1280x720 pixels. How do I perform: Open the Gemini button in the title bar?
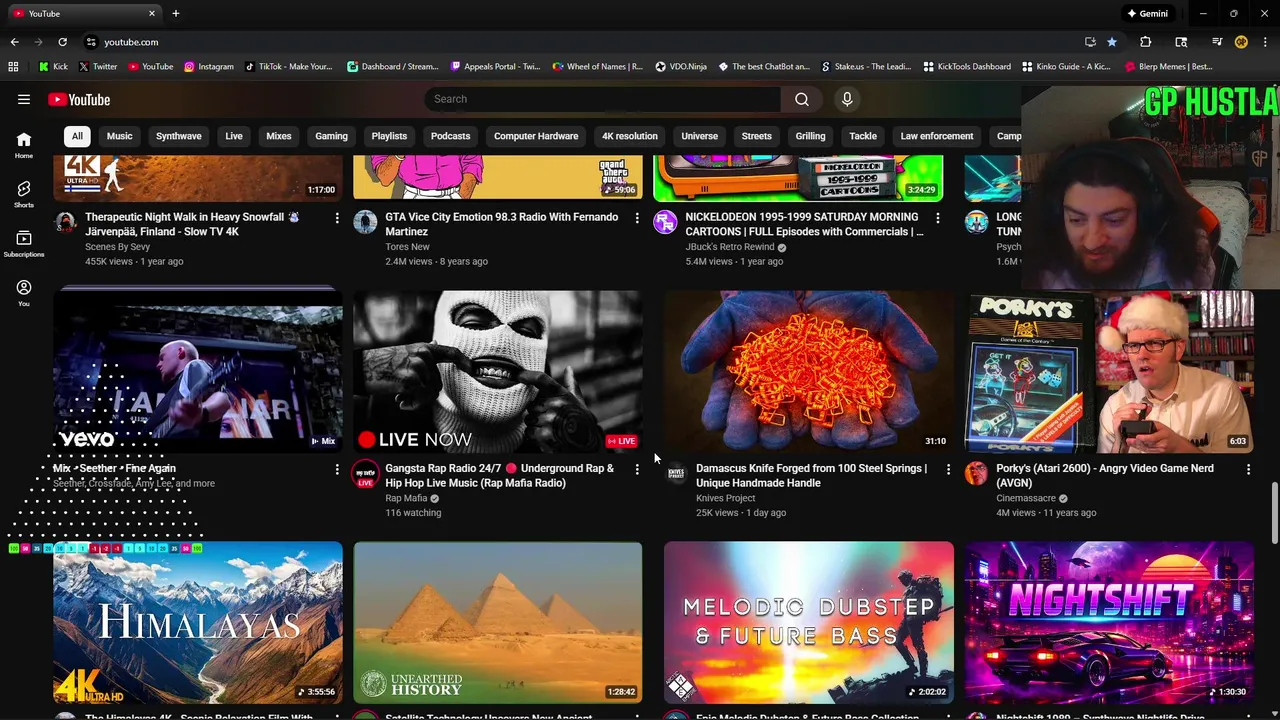coord(1147,14)
